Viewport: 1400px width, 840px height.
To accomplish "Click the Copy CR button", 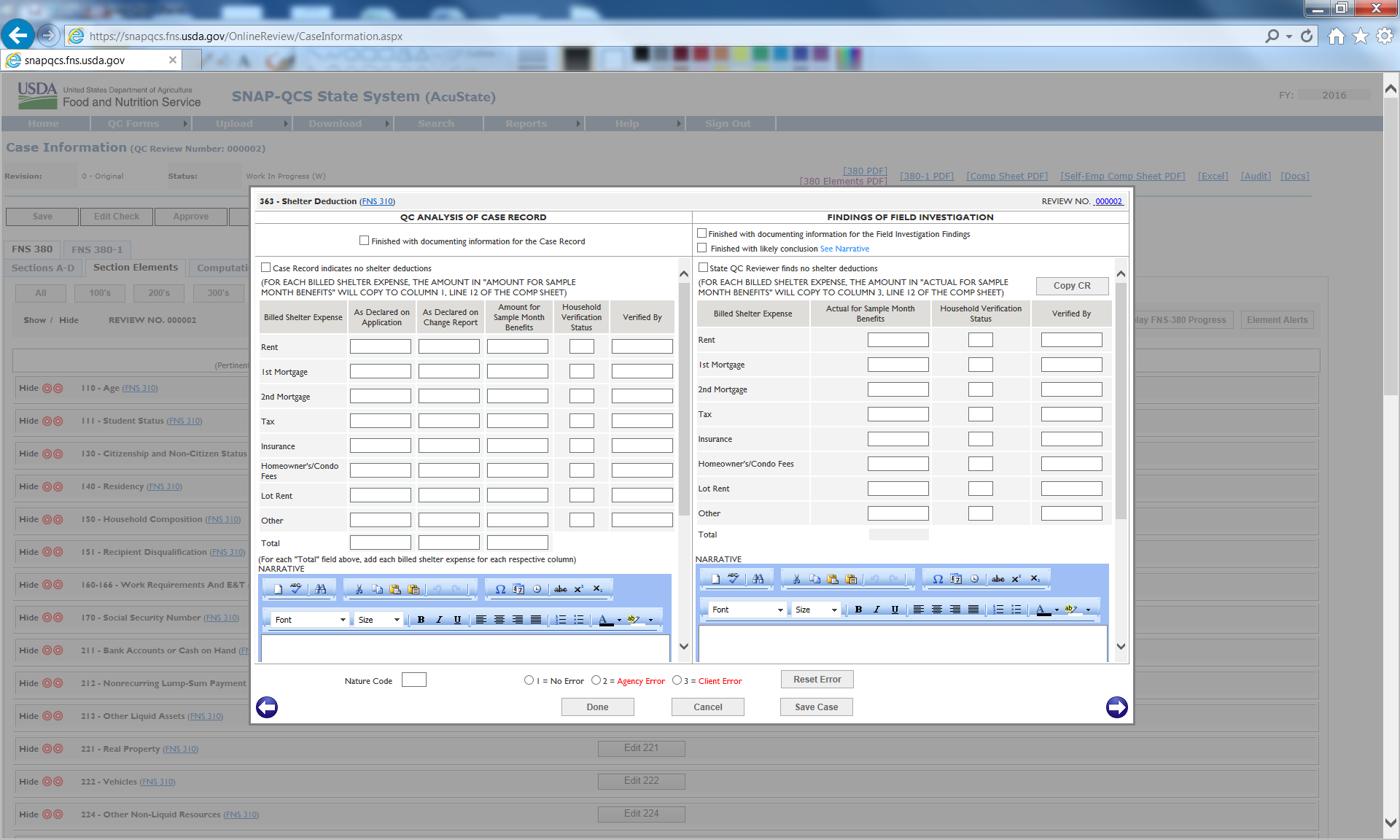I will point(1072,285).
